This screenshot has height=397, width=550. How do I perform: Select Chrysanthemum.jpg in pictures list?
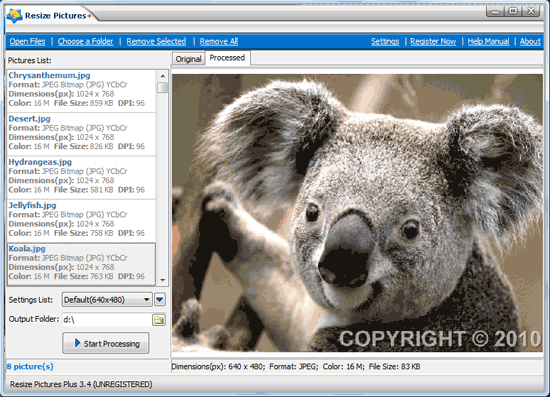click(x=81, y=91)
